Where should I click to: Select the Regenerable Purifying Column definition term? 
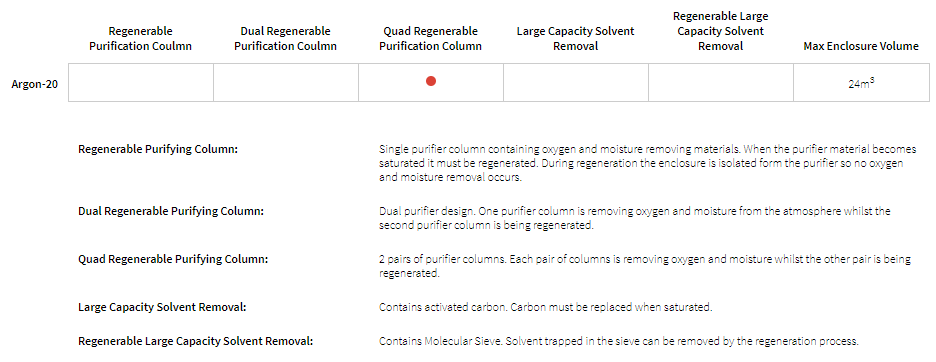tap(158, 149)
